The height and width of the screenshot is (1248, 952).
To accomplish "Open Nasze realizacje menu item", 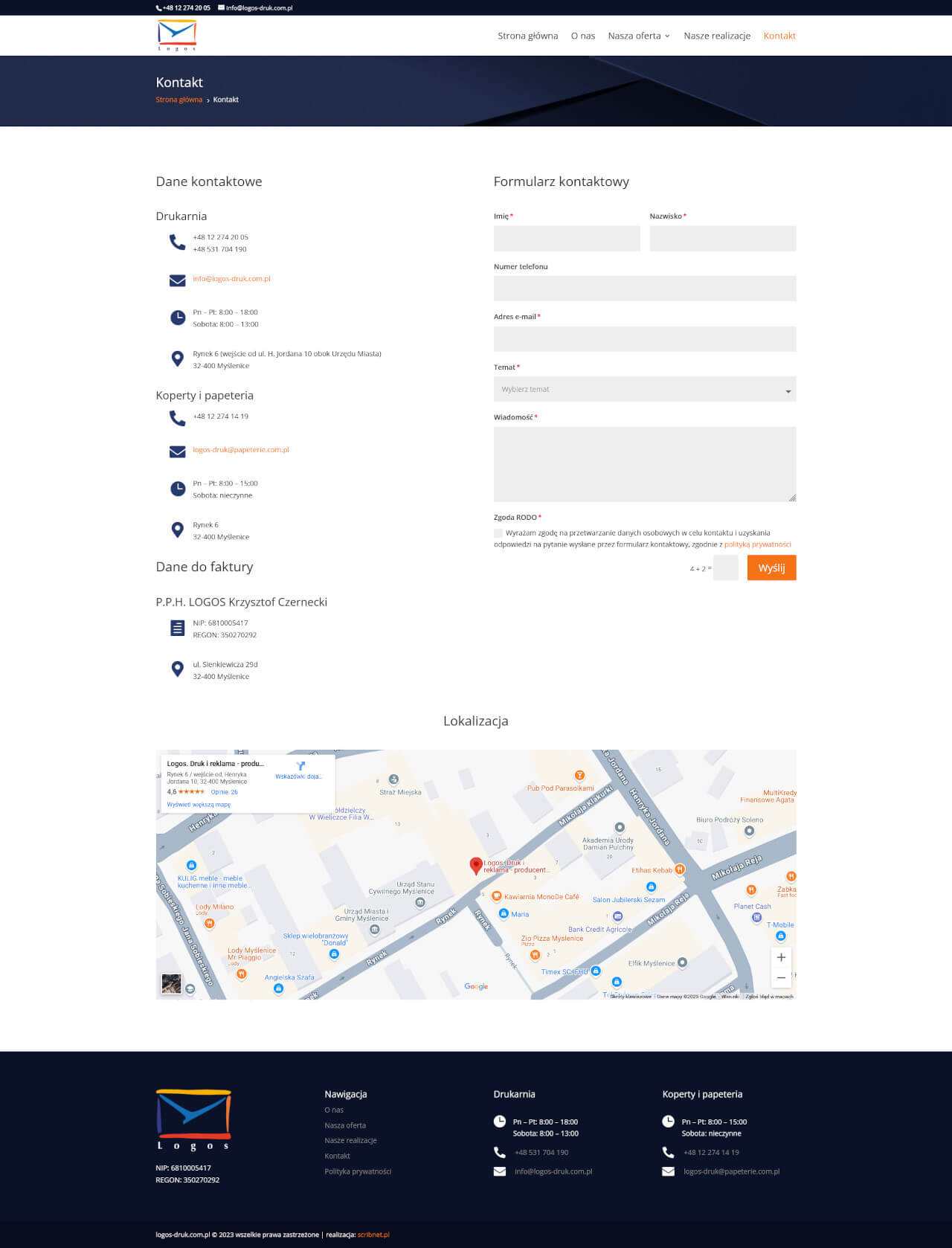I will point(717,36).
